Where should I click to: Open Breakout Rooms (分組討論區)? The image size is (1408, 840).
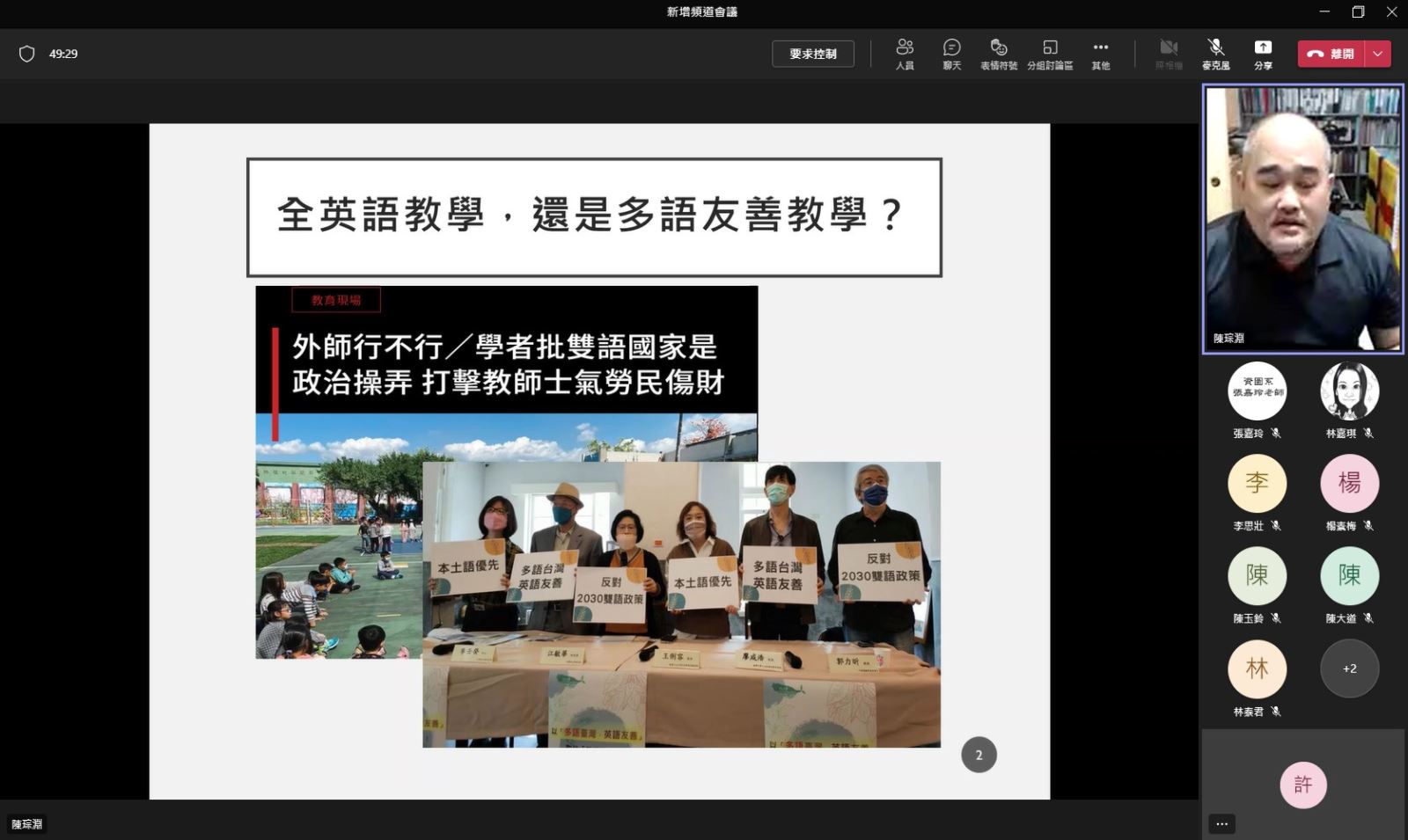click(1050, 53)
